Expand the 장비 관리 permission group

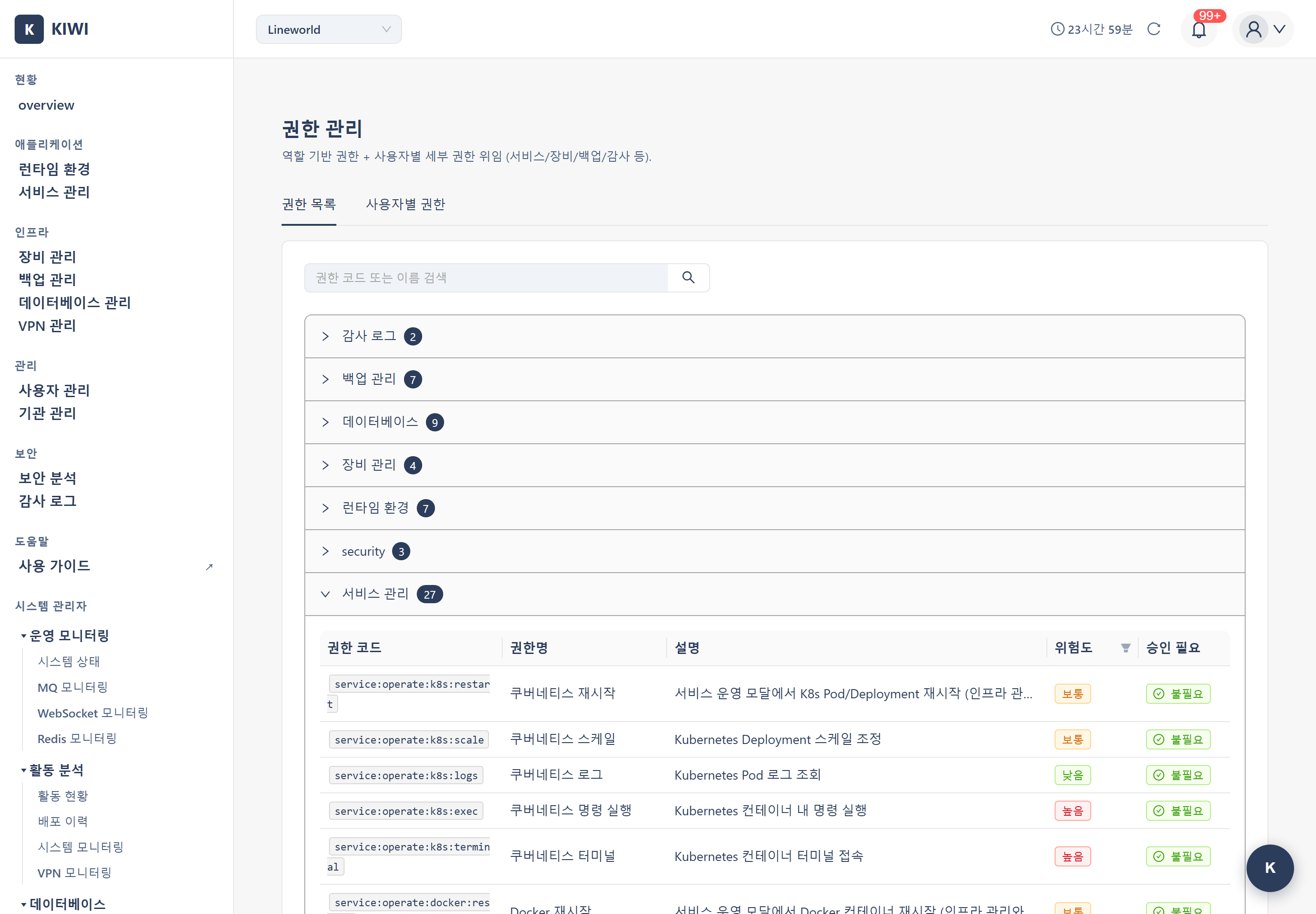tap(775, 465)
